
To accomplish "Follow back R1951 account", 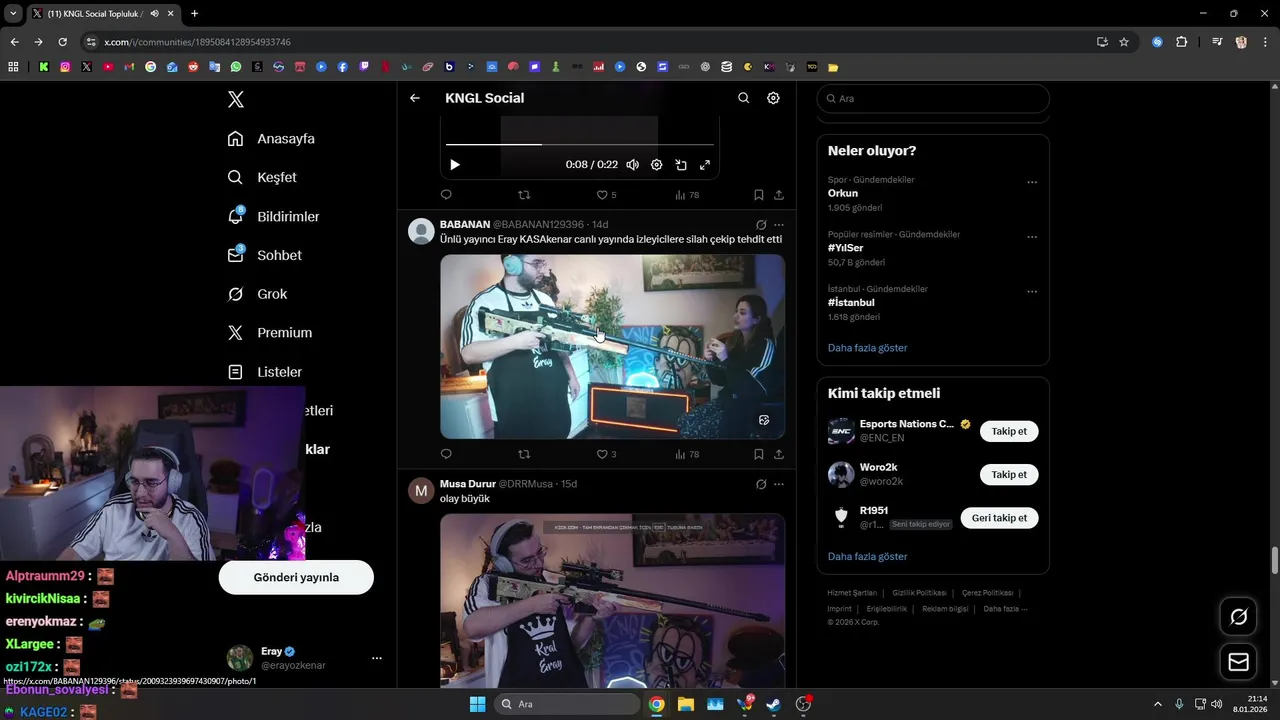I will tap(999, 518).
